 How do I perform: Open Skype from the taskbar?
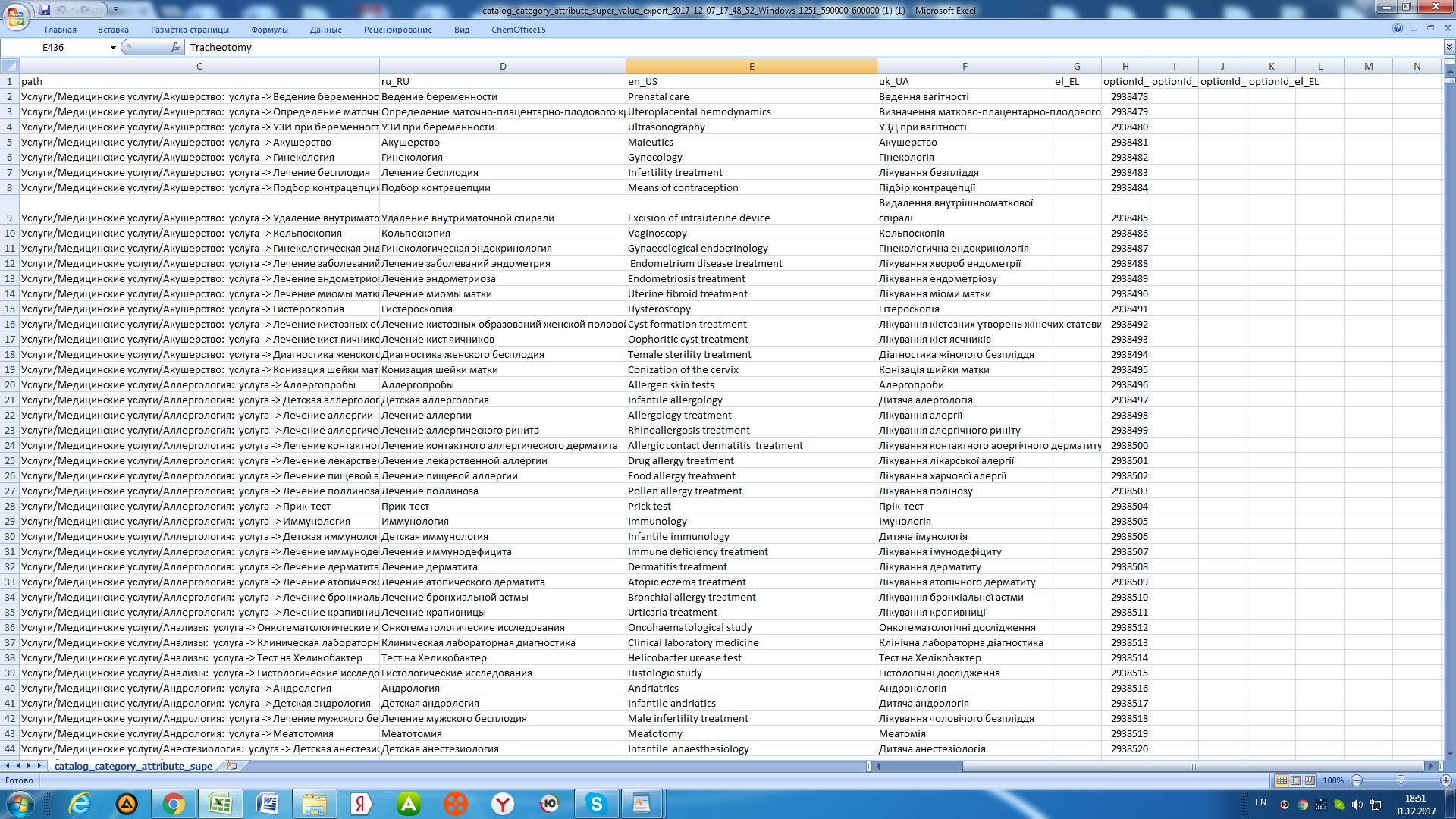click(x=597, y=804)
